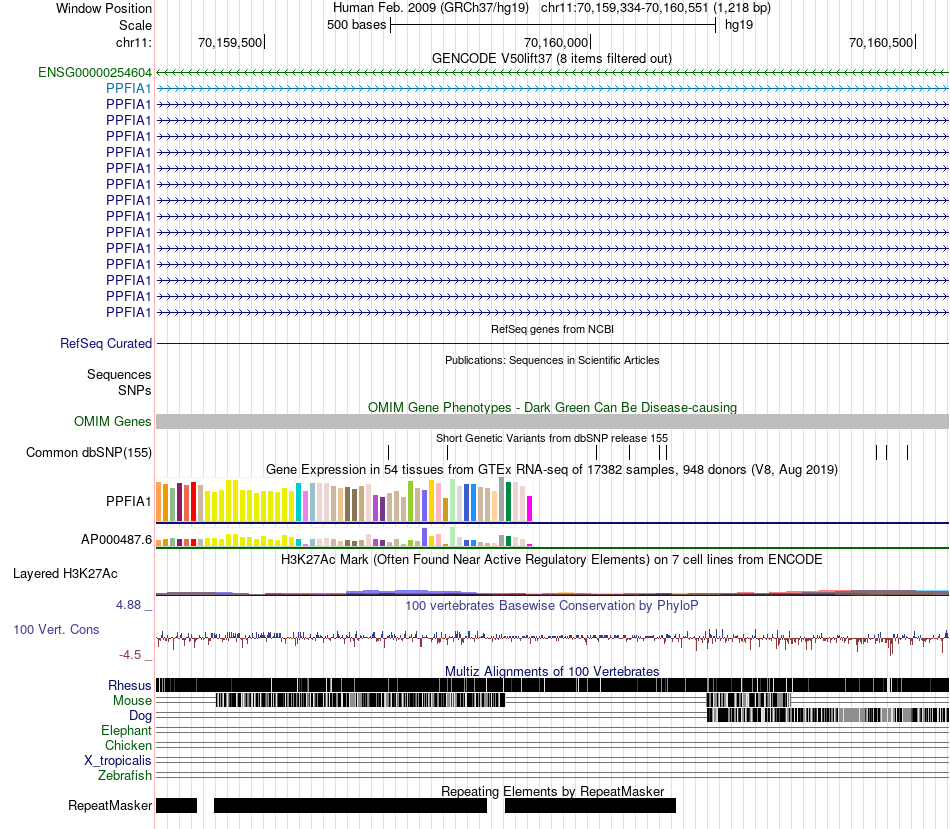This screenshot has width=950, height=829.
Task: Select the Dog alignment label
Action: (x=140, y=716)
